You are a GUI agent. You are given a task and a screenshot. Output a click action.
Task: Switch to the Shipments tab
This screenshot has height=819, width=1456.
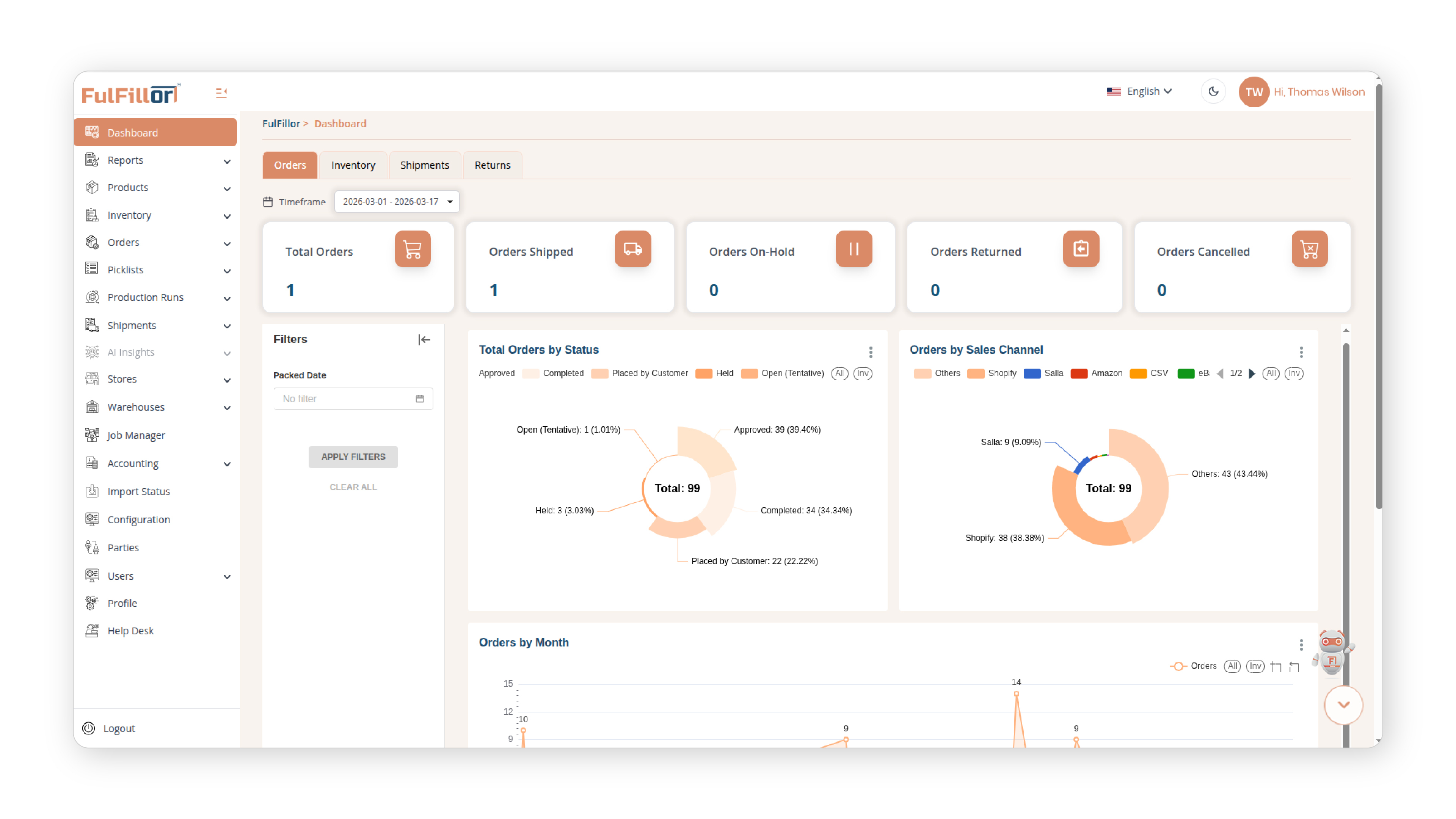(425, 165)
